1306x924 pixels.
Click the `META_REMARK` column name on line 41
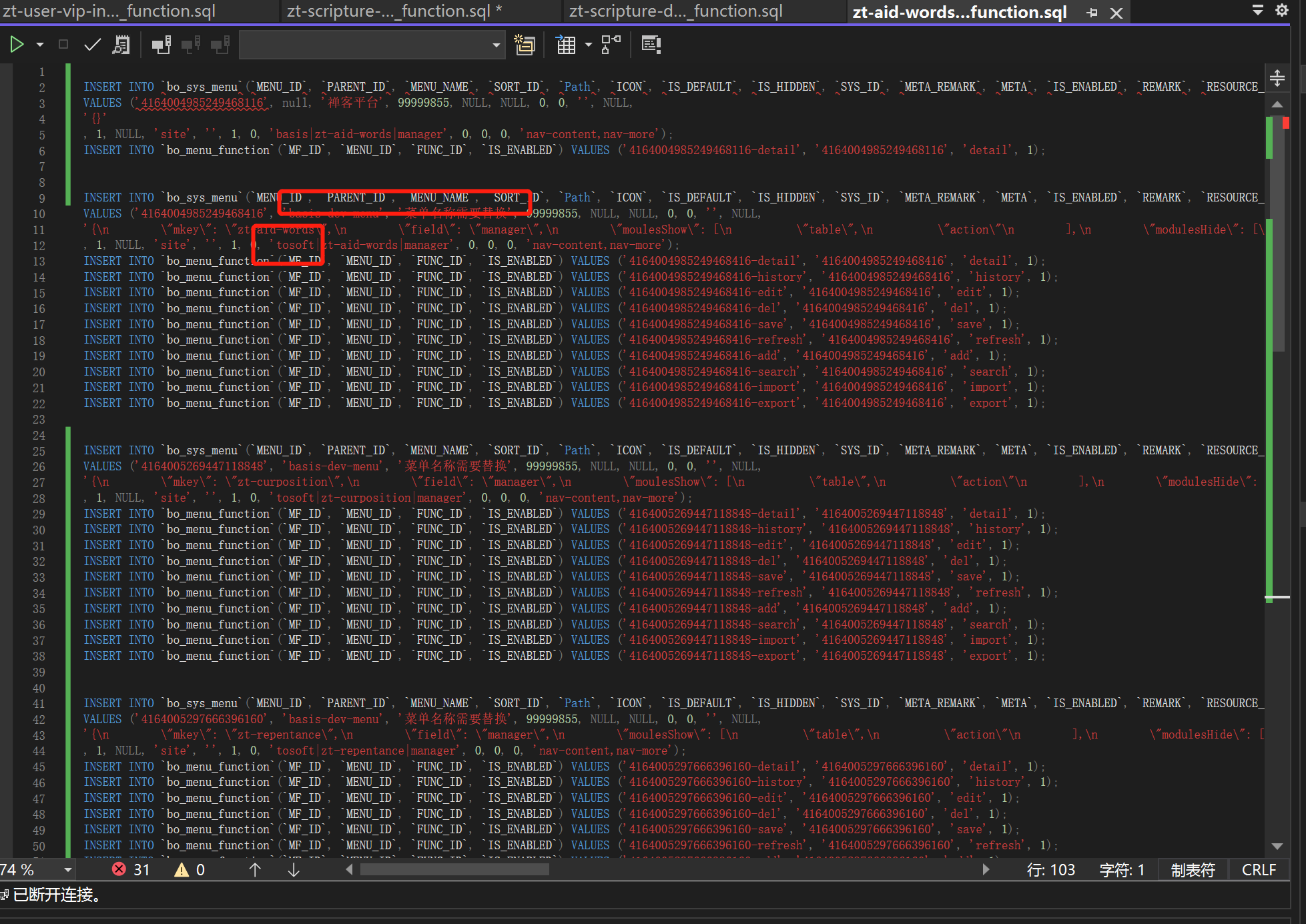(x=944, y=703)
